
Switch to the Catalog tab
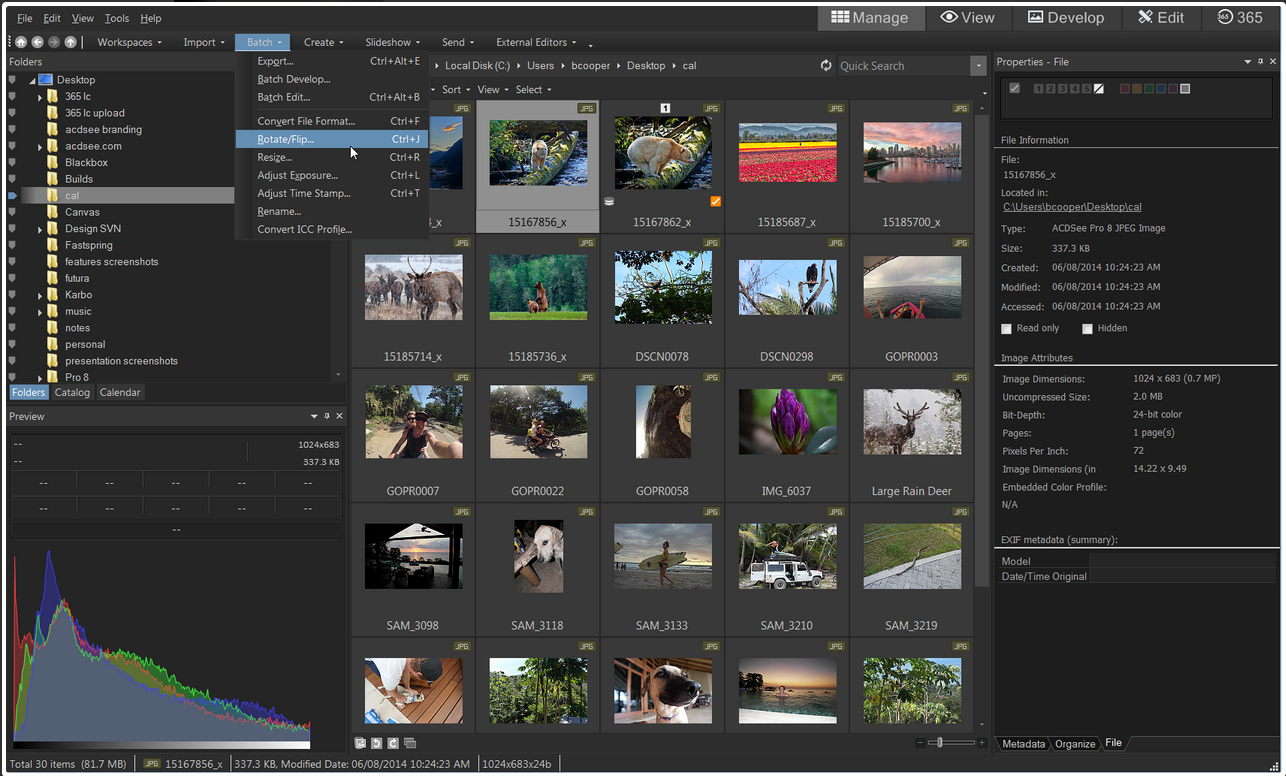tap(72, 393)
